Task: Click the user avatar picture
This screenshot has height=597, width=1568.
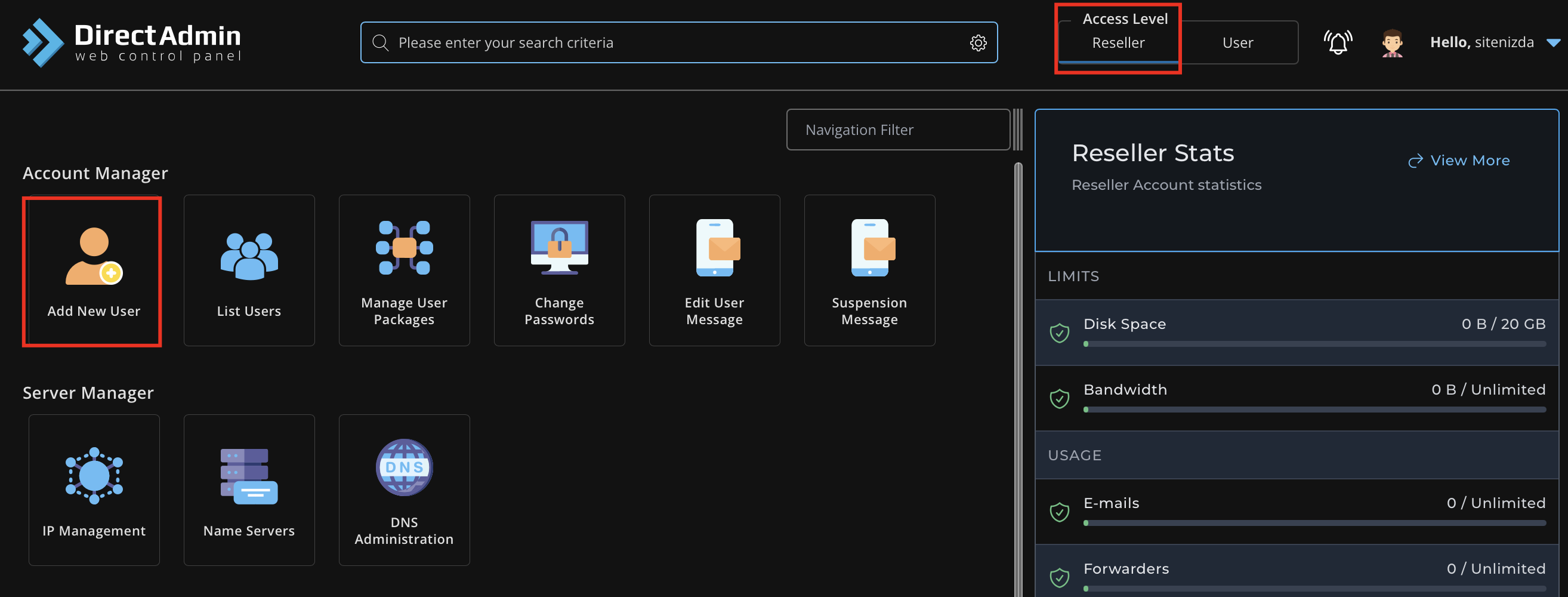Action: click(1392, 42)
